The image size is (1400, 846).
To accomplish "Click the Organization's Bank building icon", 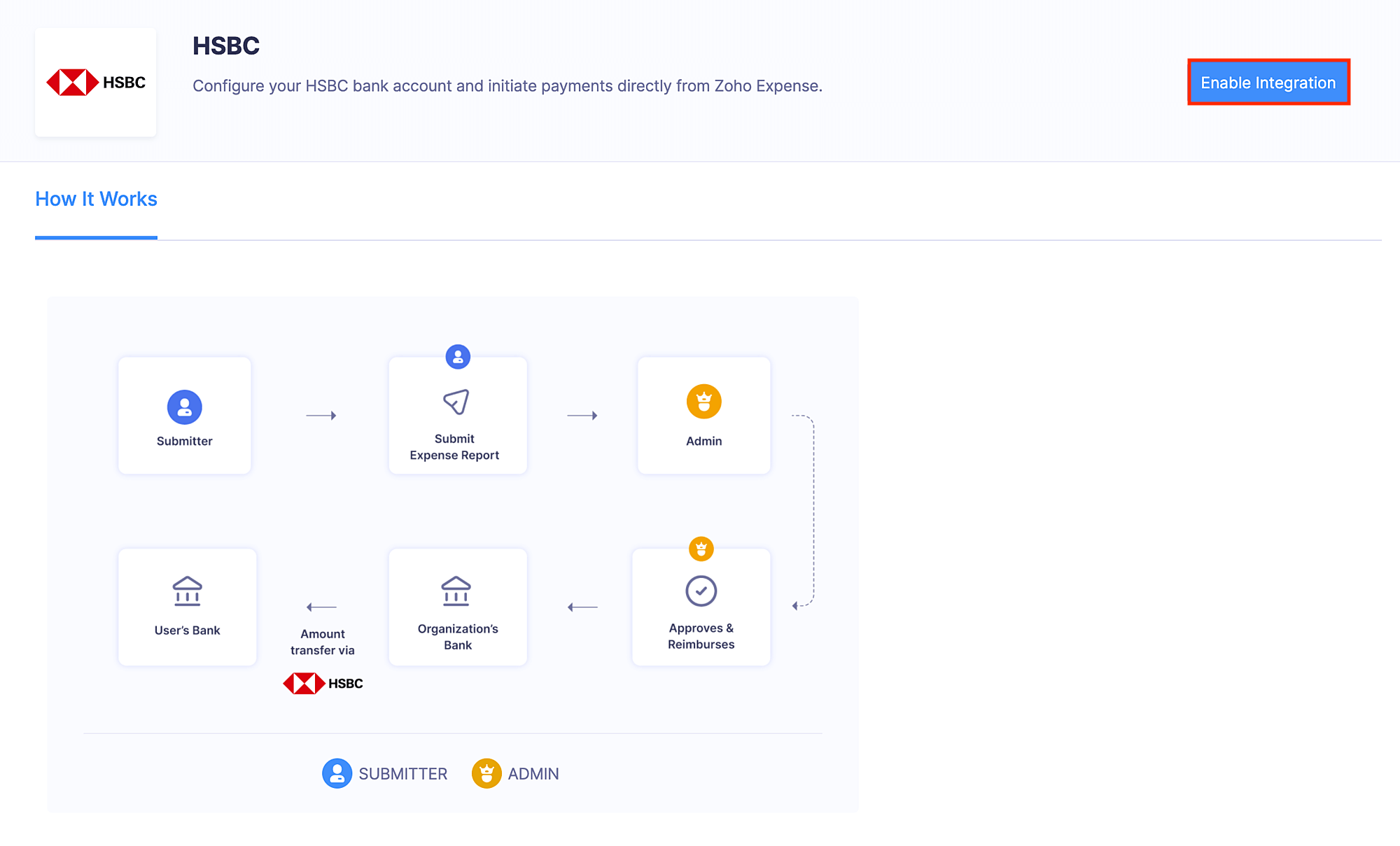I will 456,591.
